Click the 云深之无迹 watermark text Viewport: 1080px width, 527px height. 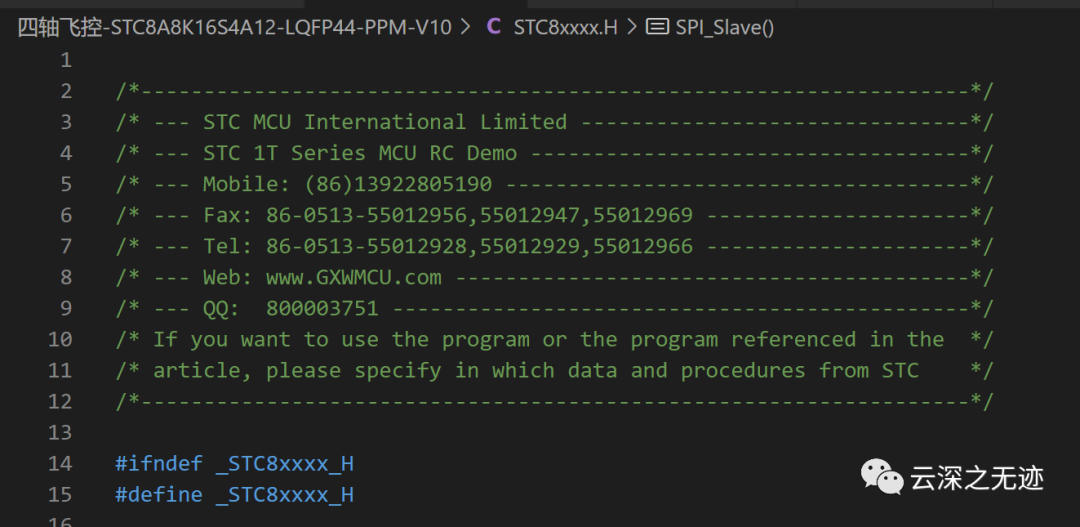[977, 478]
